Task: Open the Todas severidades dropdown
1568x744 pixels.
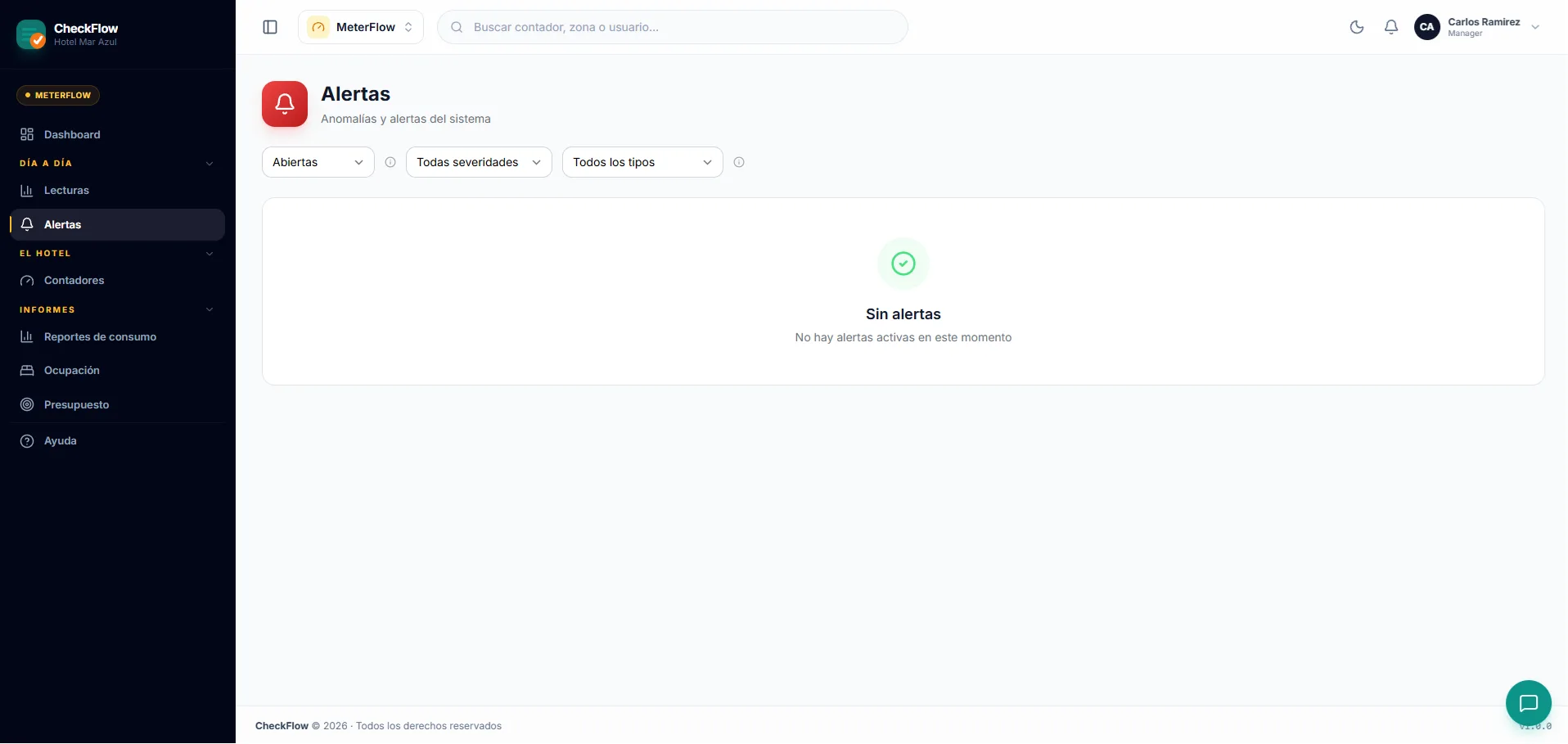Action: (479, 162)
